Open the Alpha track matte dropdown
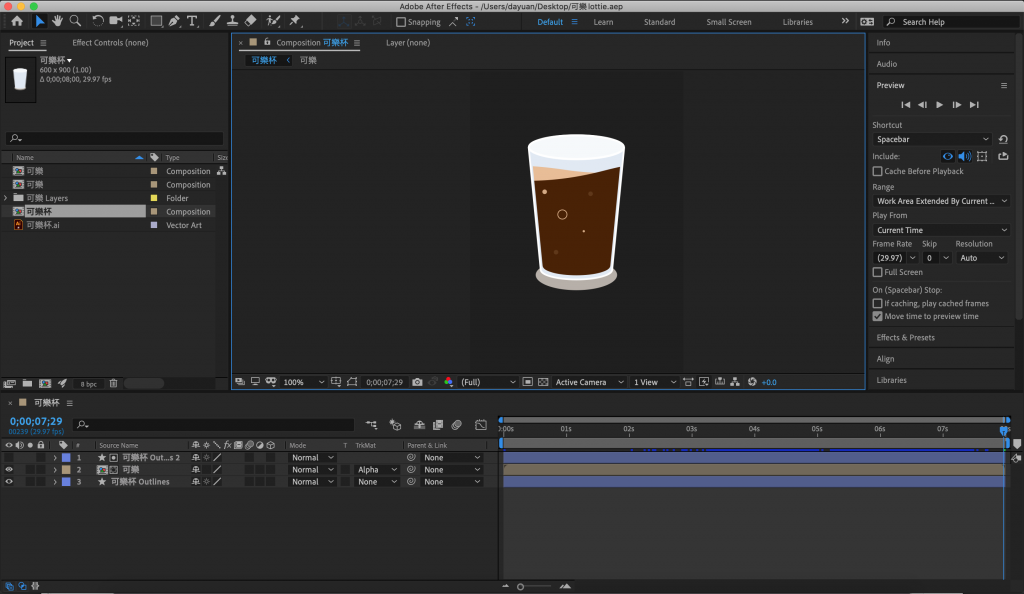1024x594 pixels. pyautogui.click(x=377, y=469)
